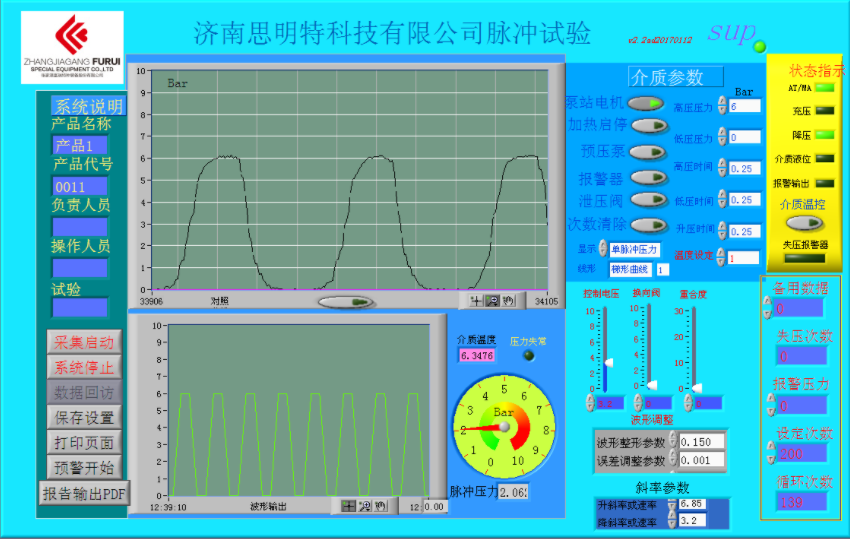Toggle the 介质温控 switch

(805, 223)
